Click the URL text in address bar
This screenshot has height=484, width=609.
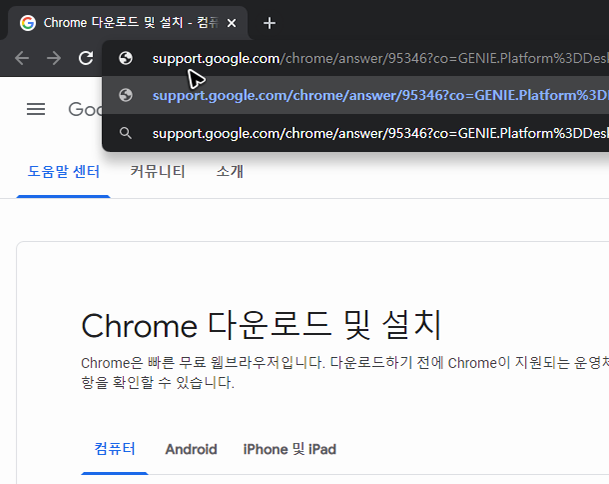click(x=380, y=58)
